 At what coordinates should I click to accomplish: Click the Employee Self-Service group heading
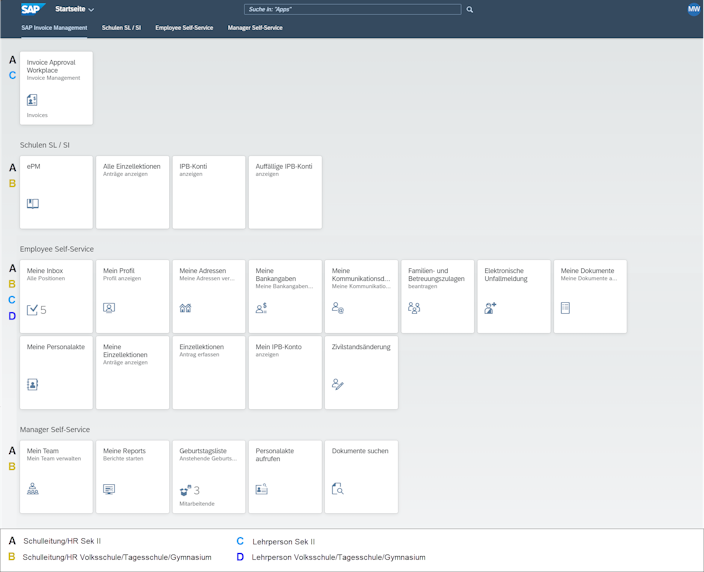point(57,249)
